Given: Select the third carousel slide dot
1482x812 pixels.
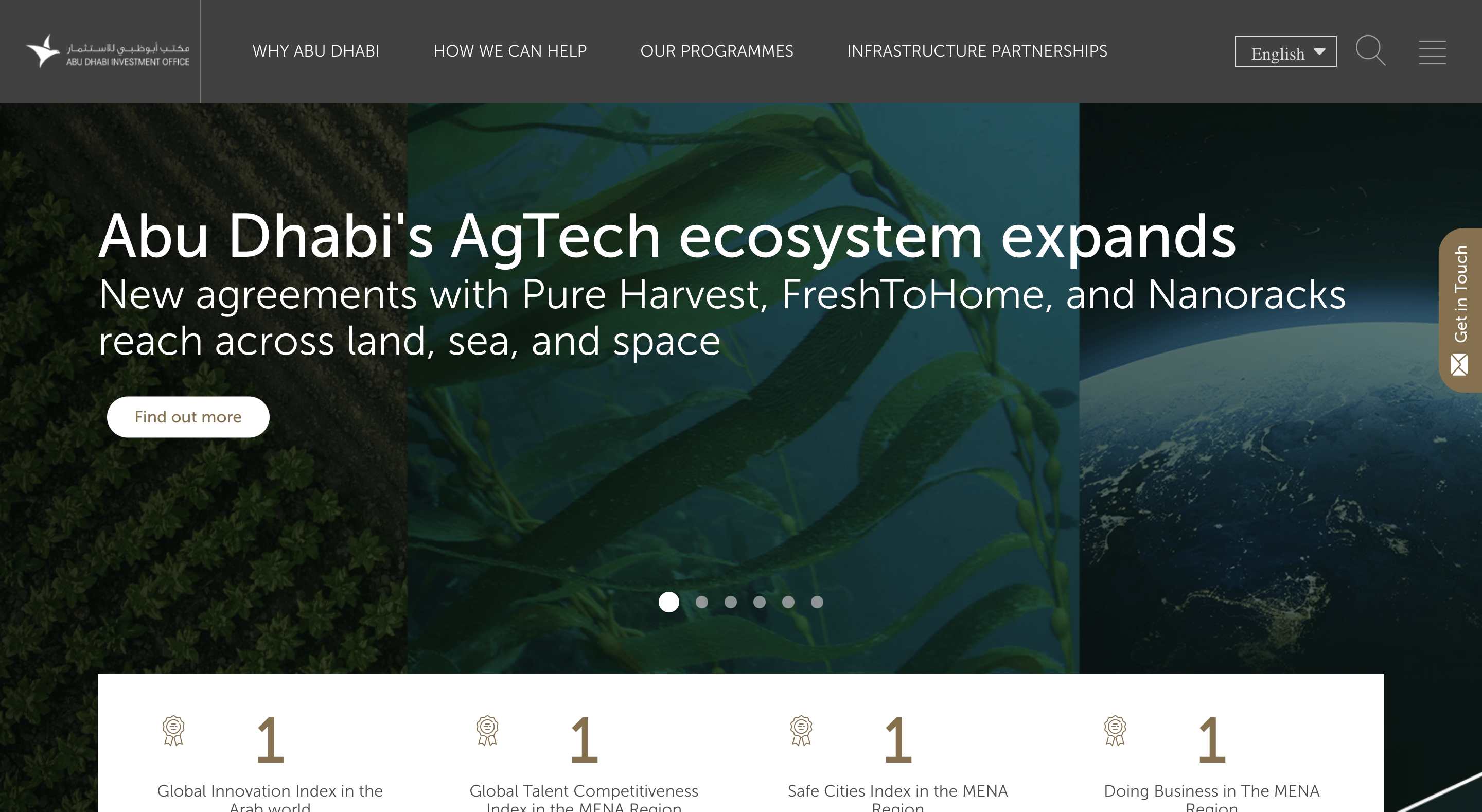Looking at the screenshot, I should pyautogui.click(x=731, y=602).
